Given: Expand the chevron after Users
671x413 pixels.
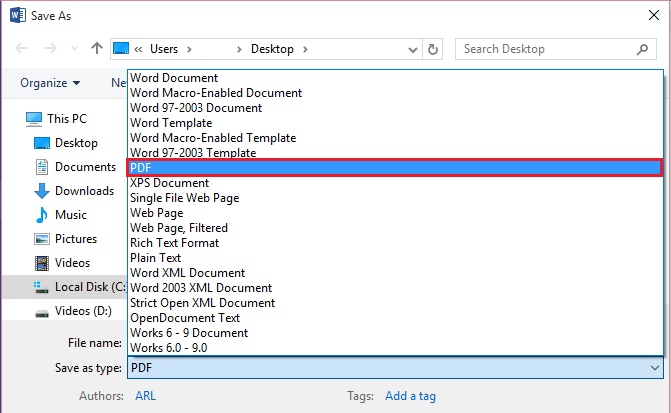Looking at the screenshot, I should click(189, 50).
